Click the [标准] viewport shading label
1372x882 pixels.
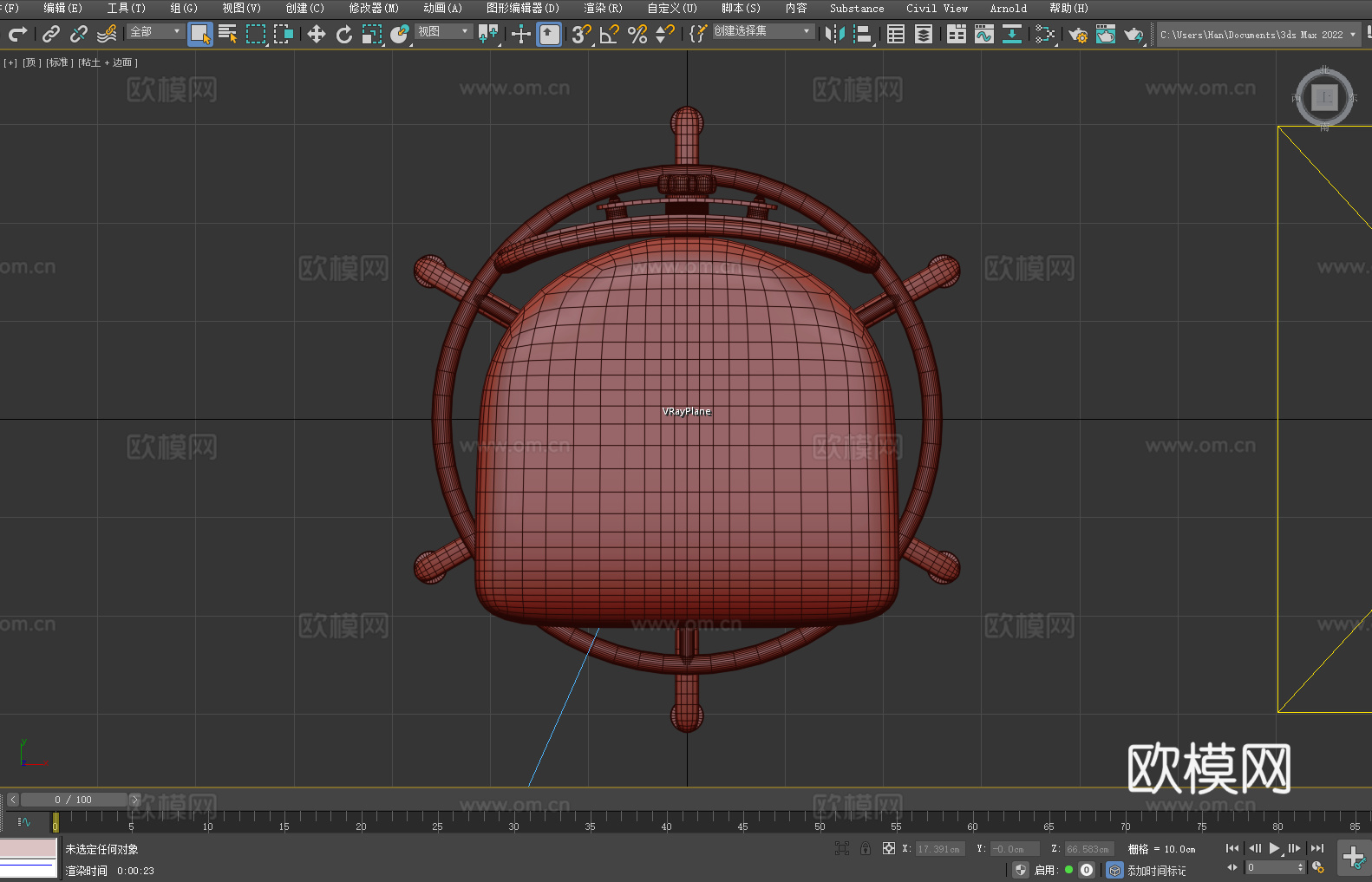pos(59,62)
